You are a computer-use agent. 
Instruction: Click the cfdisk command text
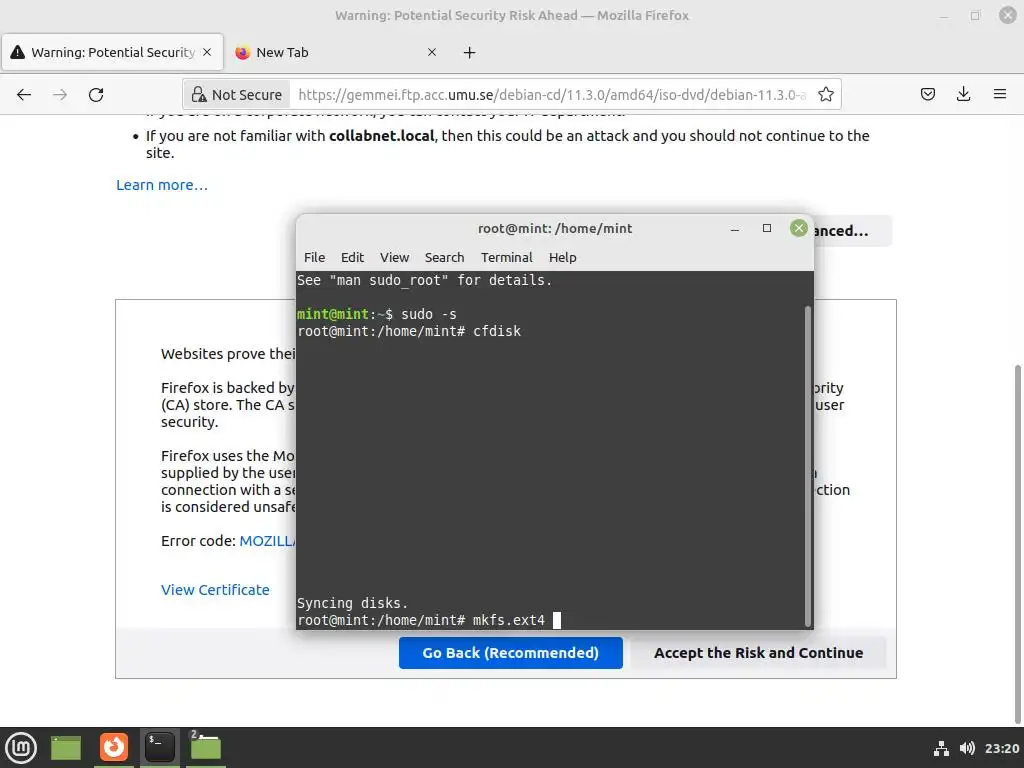497,331
